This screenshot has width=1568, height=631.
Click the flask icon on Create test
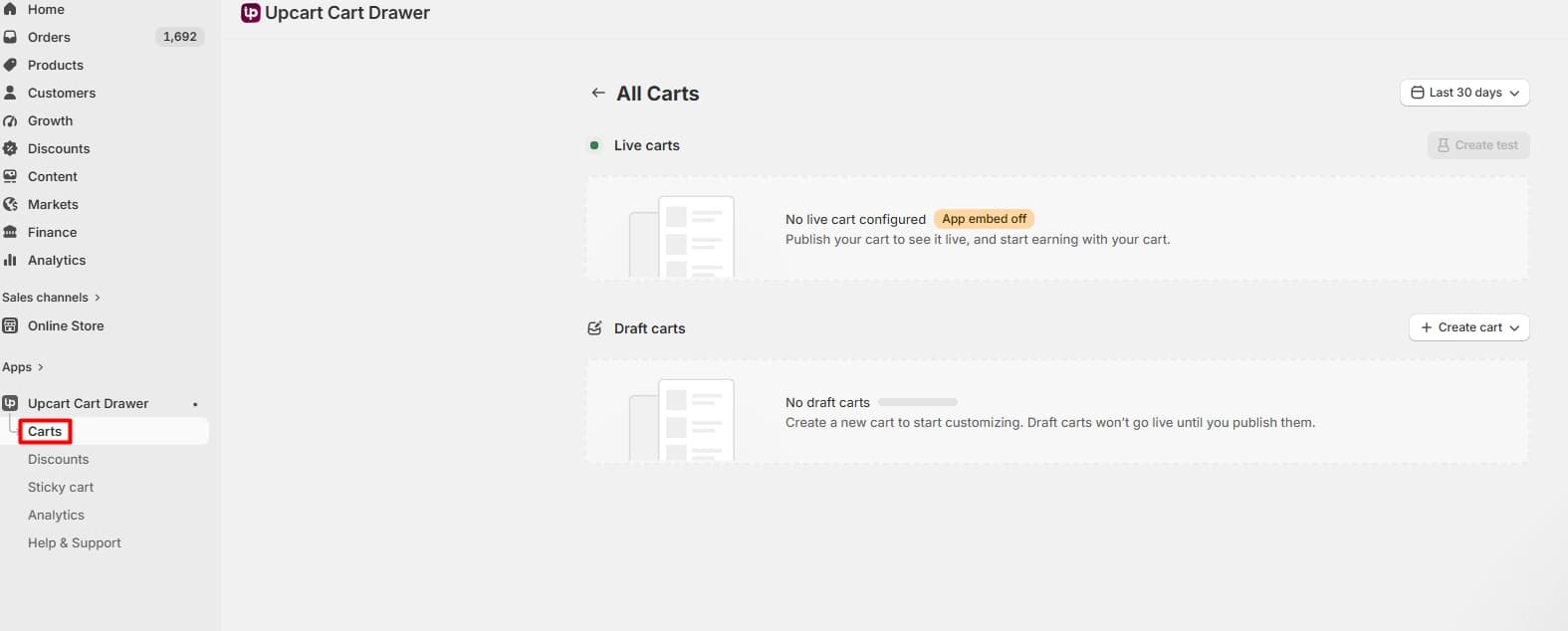point(1444,145)
